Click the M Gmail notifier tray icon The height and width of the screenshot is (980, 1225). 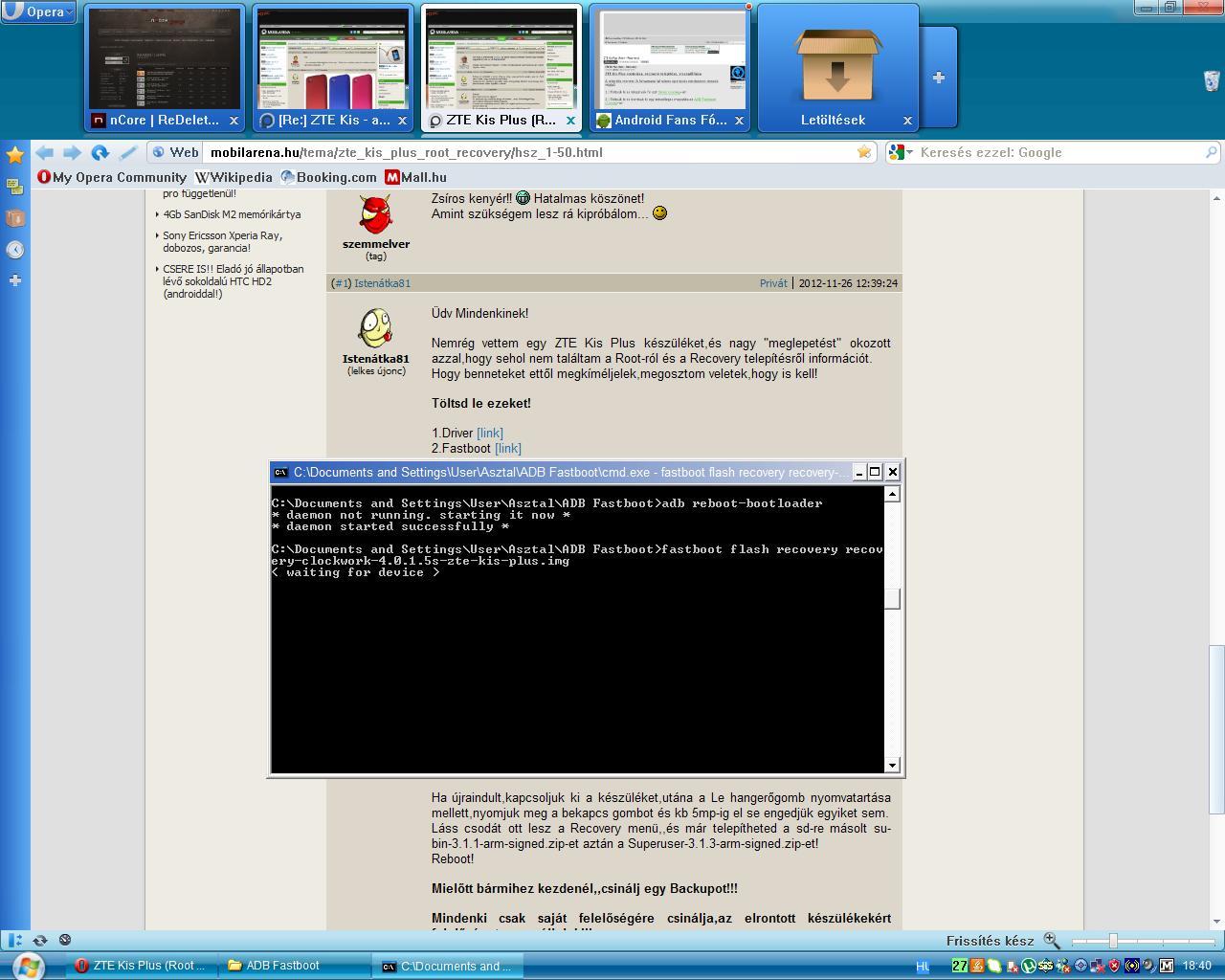point(1167,967)
